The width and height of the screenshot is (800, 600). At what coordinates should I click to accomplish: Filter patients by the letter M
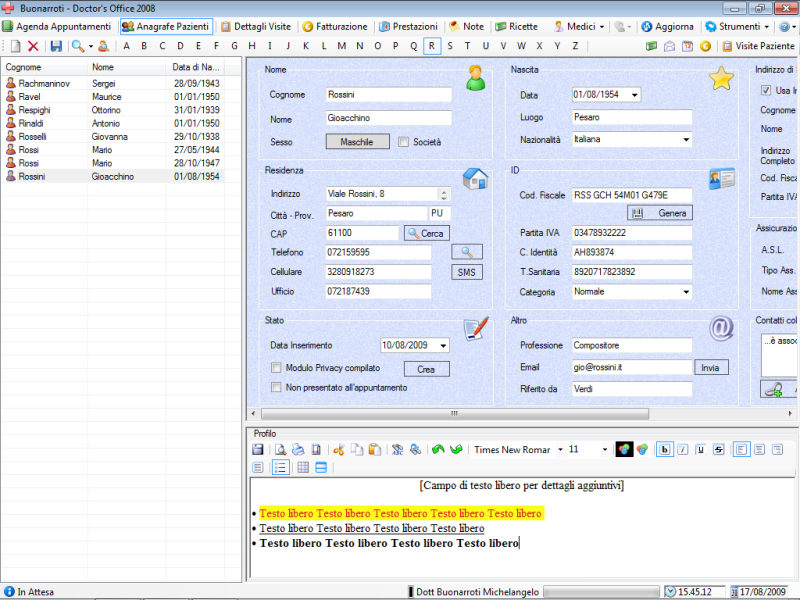pos(341,46)
